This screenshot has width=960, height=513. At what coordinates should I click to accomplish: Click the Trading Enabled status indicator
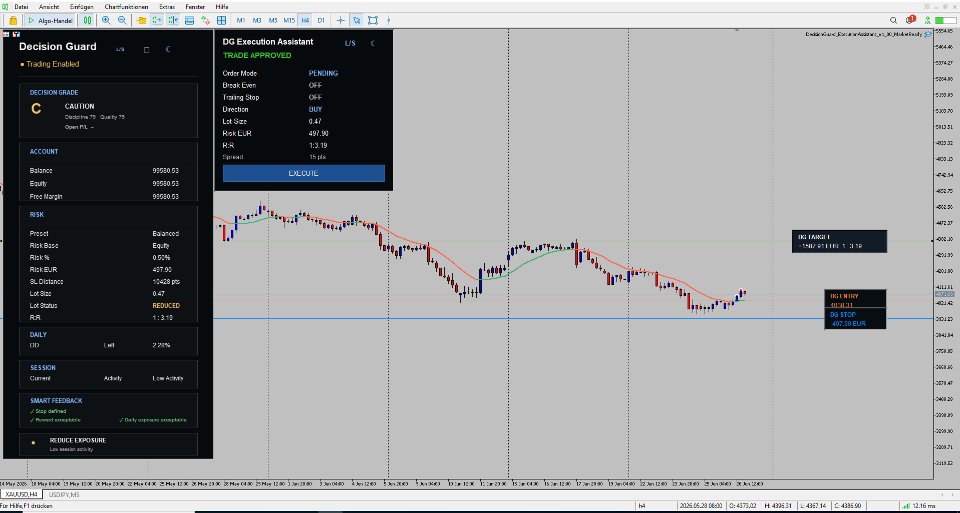[x=50, y=64]
